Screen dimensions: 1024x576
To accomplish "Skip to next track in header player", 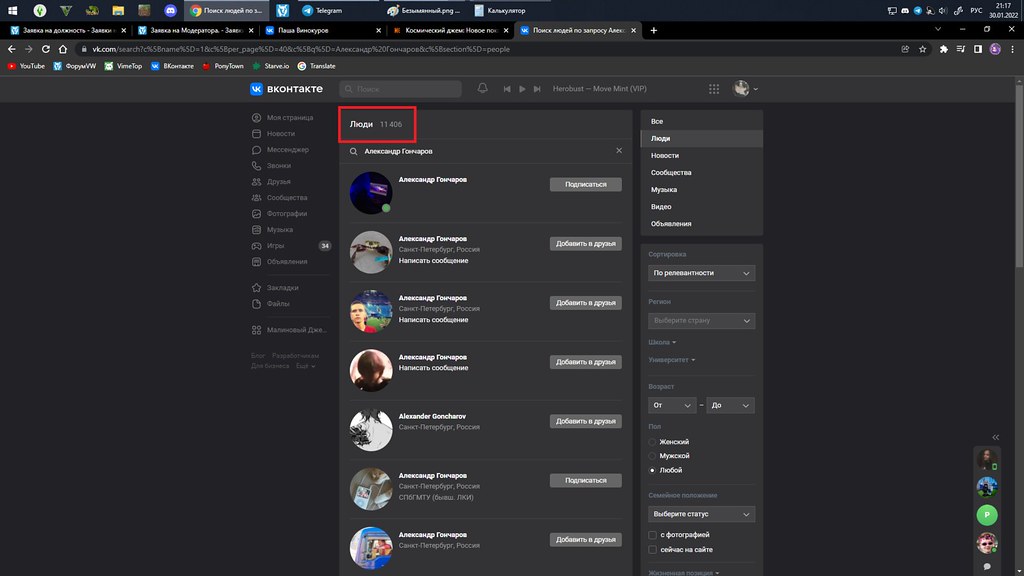I will [535, 89].
